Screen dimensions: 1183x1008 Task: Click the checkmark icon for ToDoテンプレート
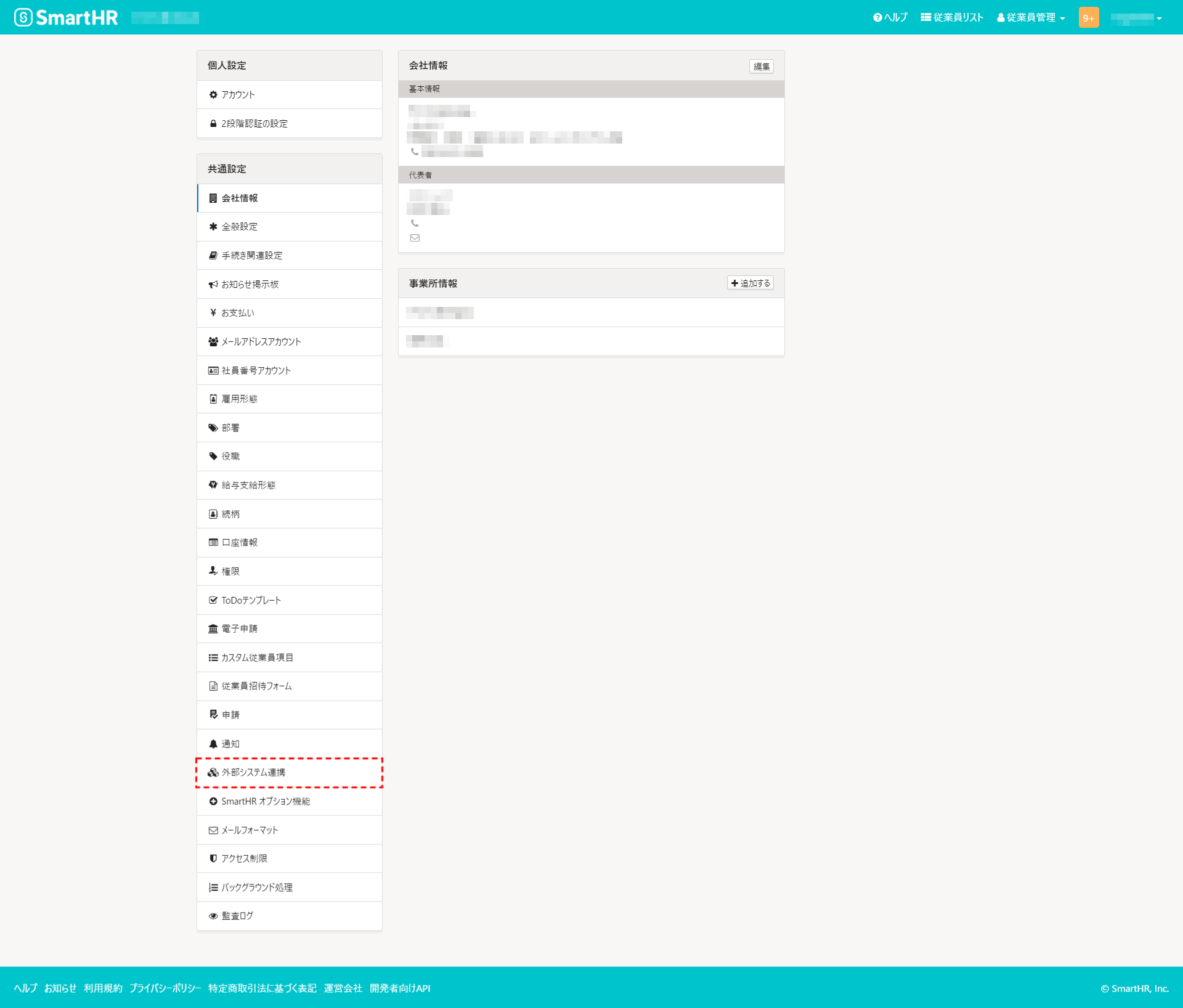(x=213, y=600)
